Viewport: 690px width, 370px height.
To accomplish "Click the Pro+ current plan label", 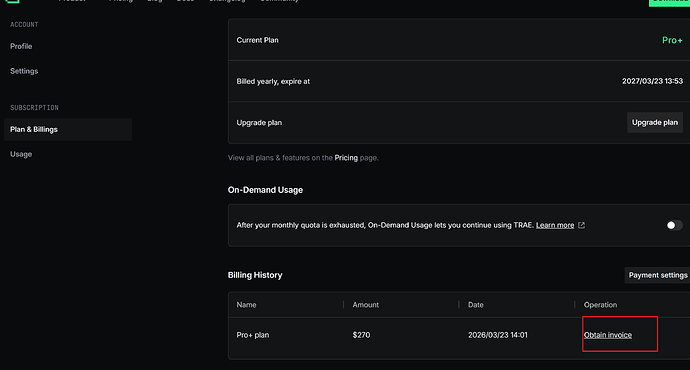I will 672,40.
